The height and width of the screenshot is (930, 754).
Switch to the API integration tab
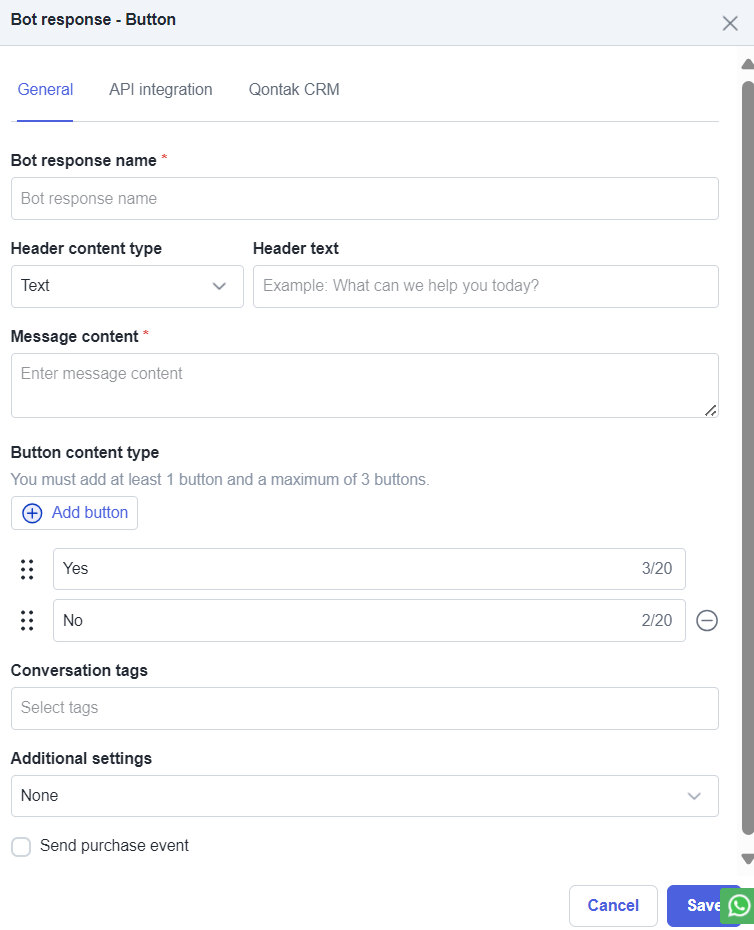(x=160, y=90)
